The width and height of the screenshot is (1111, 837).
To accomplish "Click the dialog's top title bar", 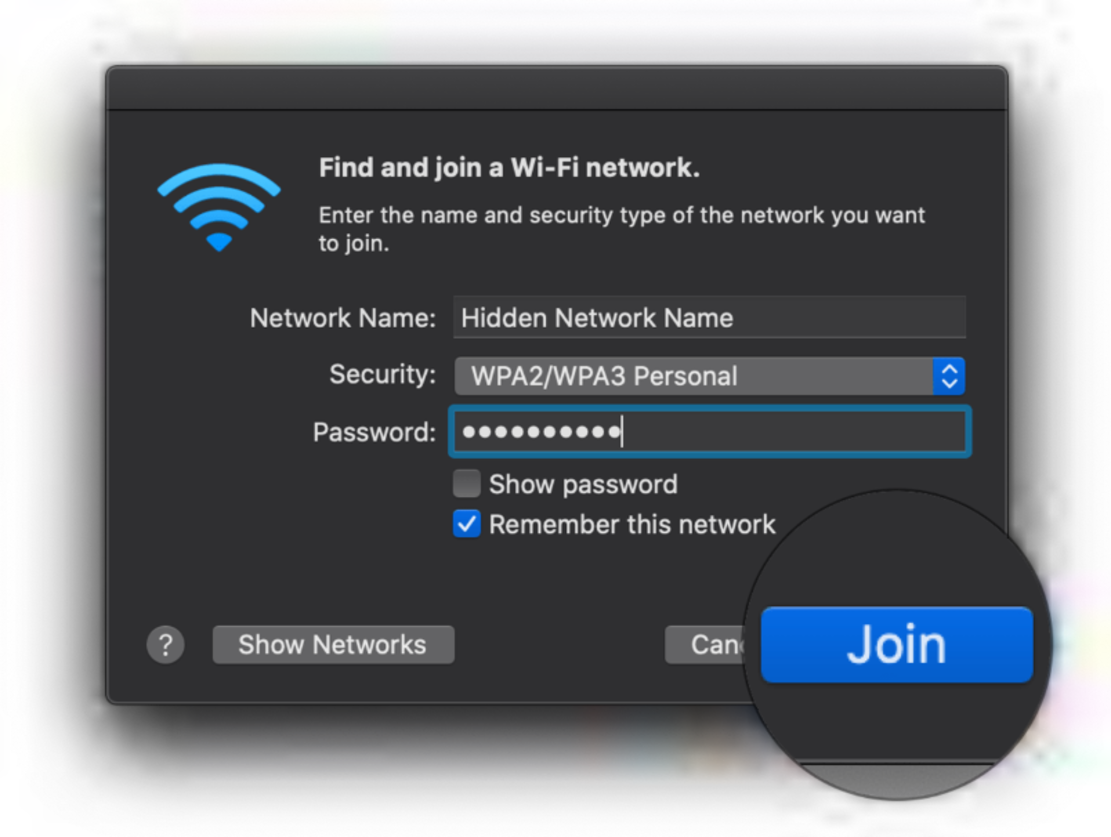I will click(x=556, y=89).
